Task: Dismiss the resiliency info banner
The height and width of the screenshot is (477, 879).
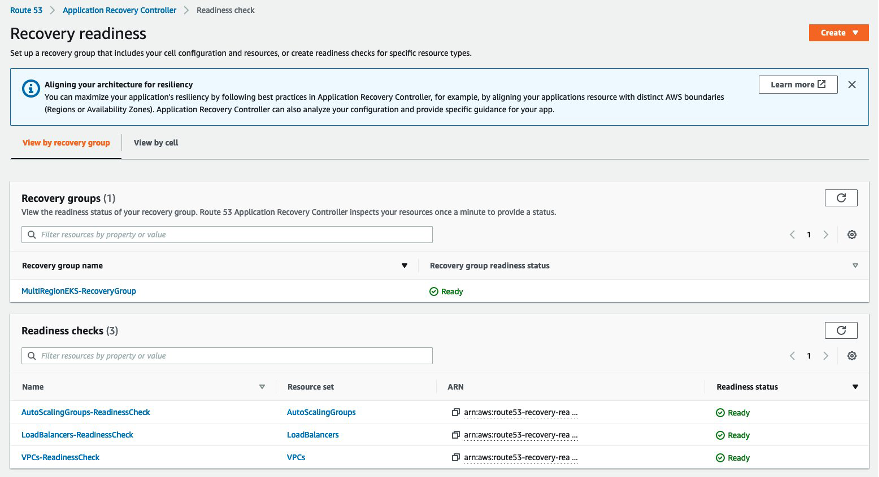Action: 852,85
